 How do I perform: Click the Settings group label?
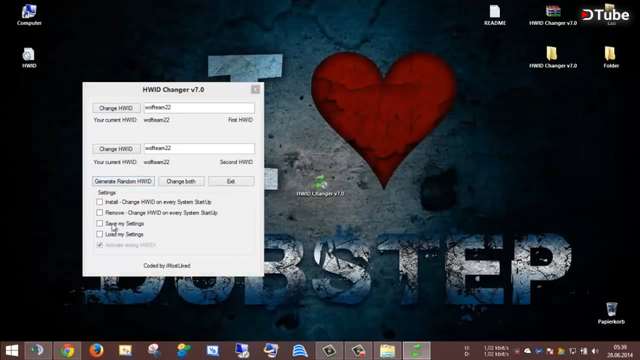(107, 193)
